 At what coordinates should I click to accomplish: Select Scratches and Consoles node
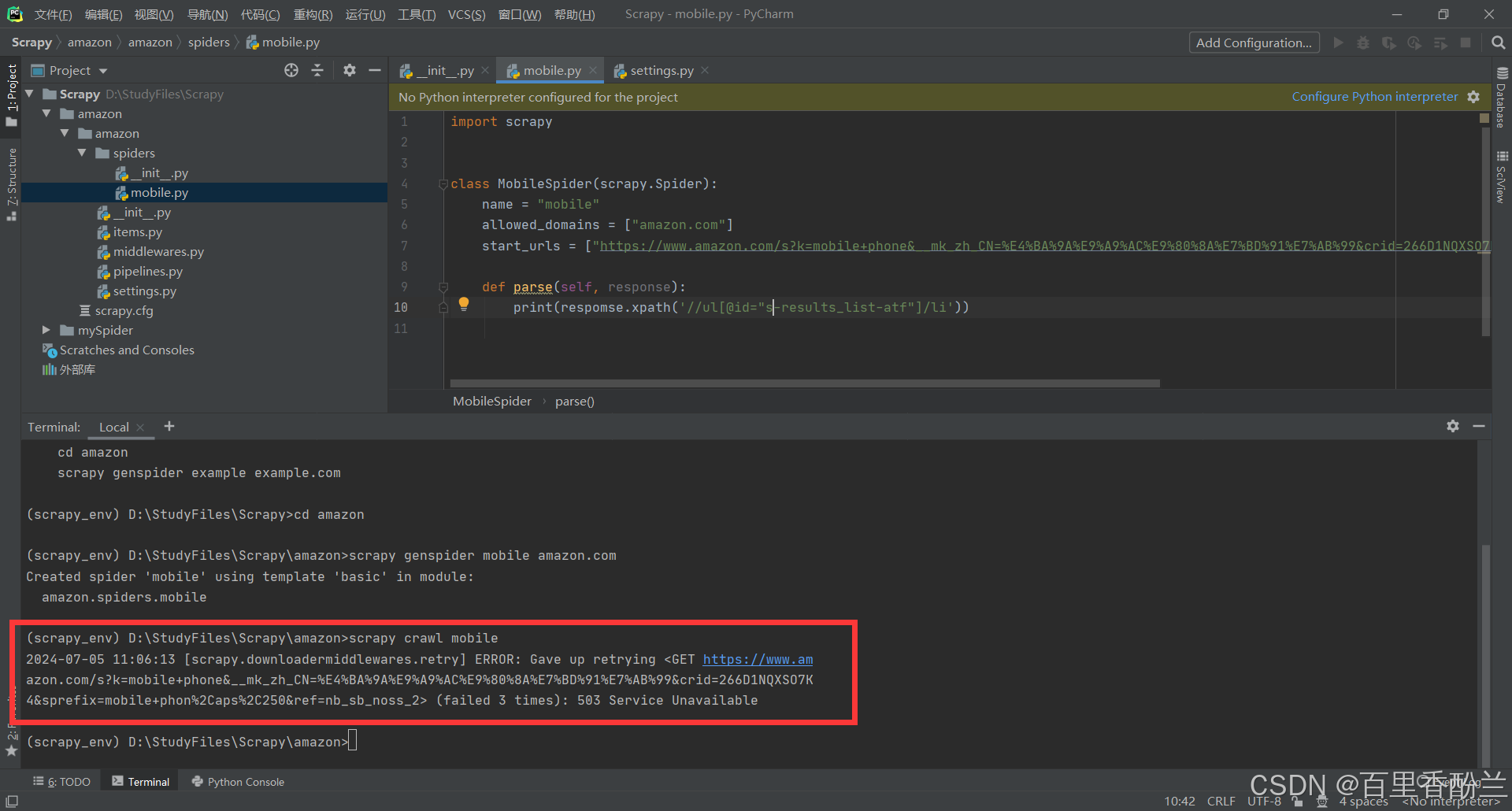pyautogui.click(x=126, y=350)
